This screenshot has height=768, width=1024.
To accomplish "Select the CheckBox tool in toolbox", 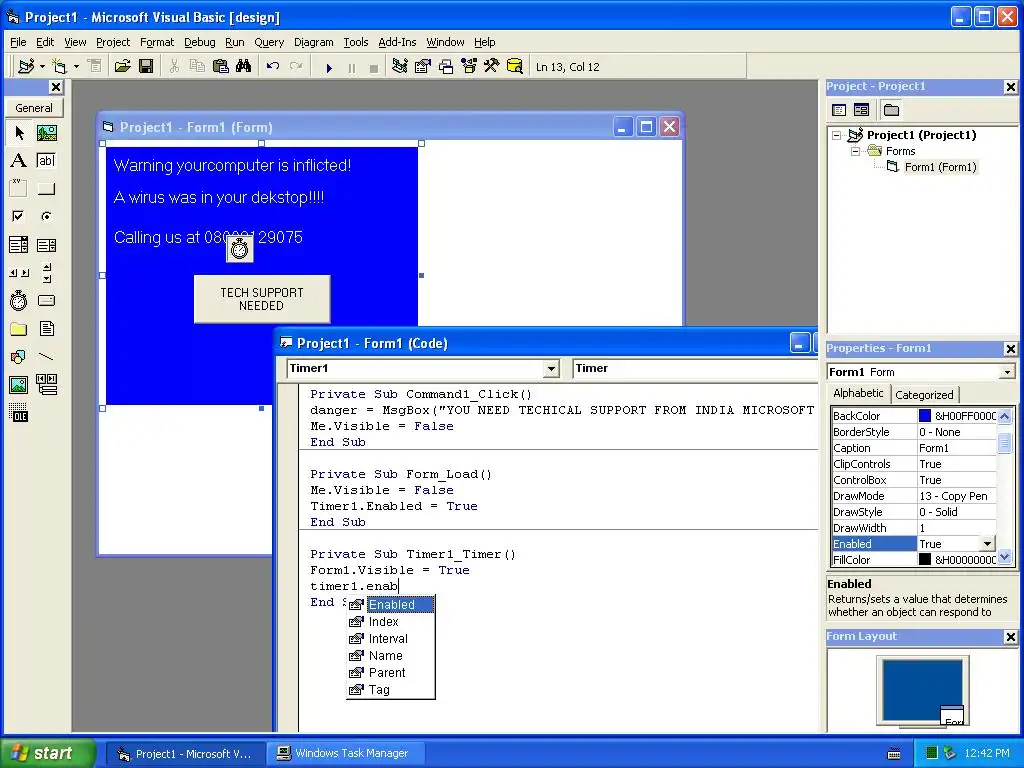I will (x=19, y=216).
